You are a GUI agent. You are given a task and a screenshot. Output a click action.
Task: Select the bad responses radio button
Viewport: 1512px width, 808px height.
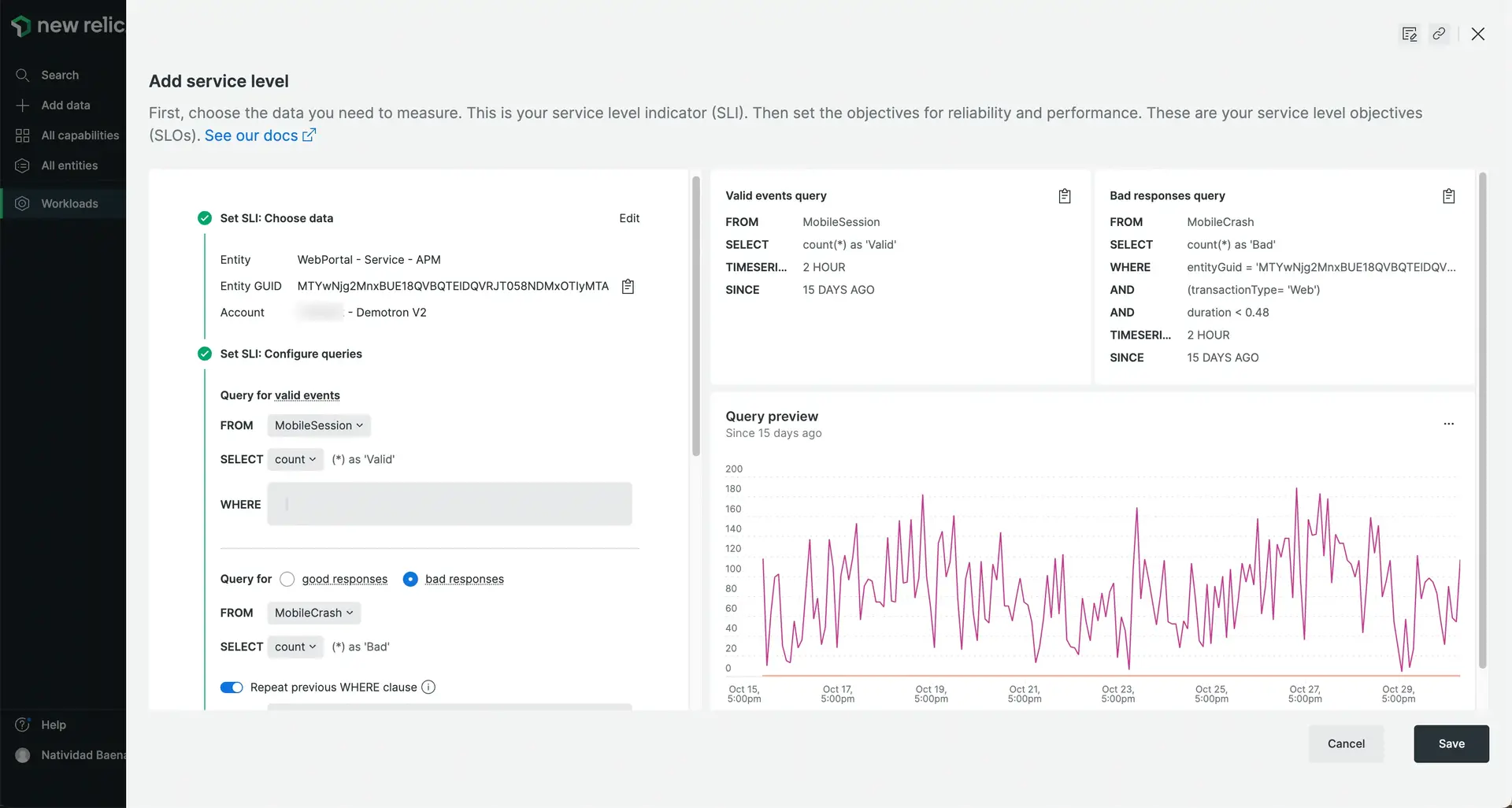(x=410, y=580)
